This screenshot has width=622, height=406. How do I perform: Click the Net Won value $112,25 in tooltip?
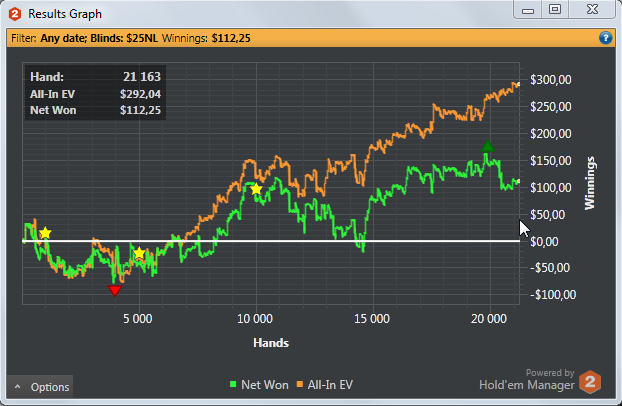140,110
